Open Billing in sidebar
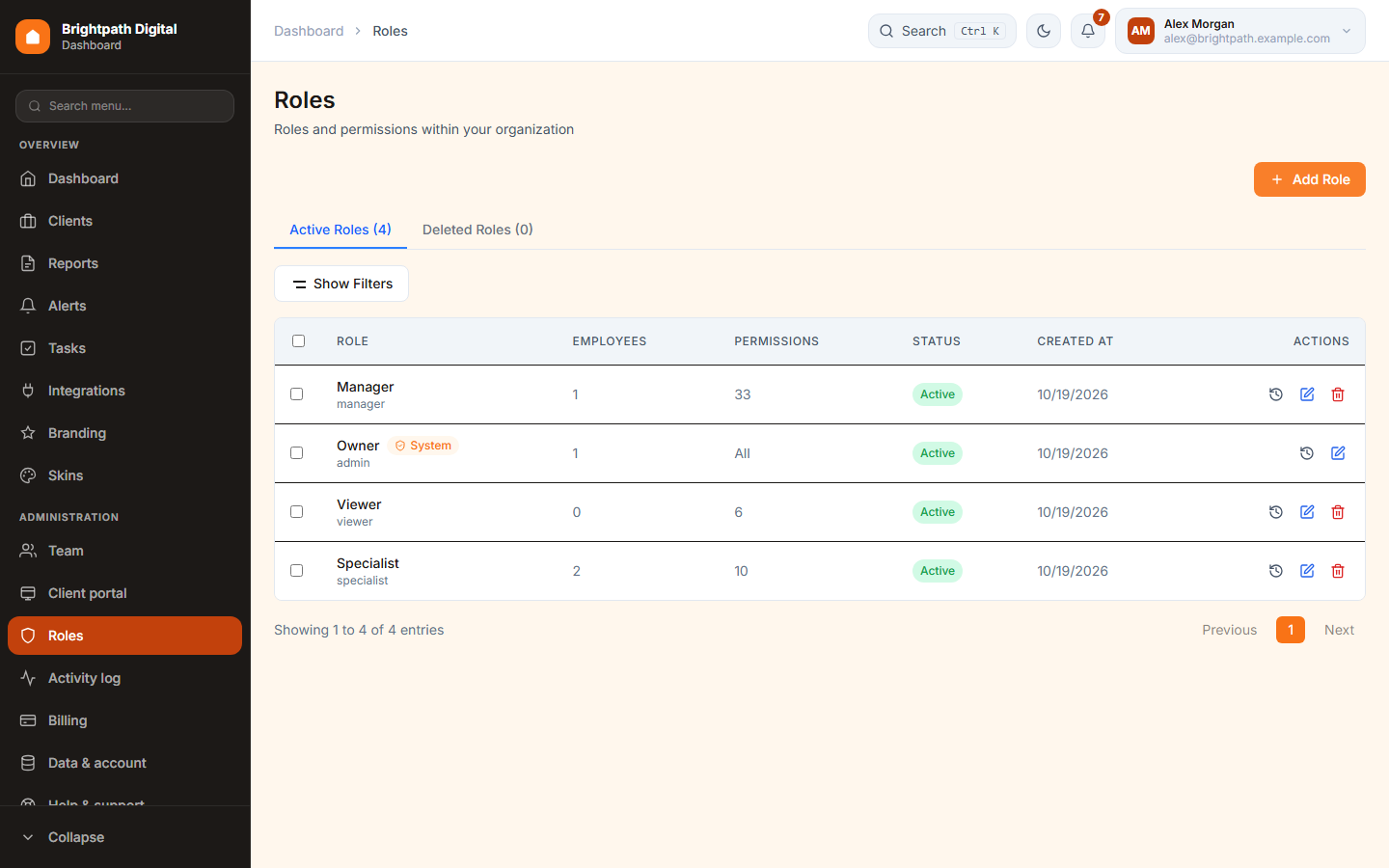Image resolution: width=1389 pixels, height=868 pixels. (125, 720)
